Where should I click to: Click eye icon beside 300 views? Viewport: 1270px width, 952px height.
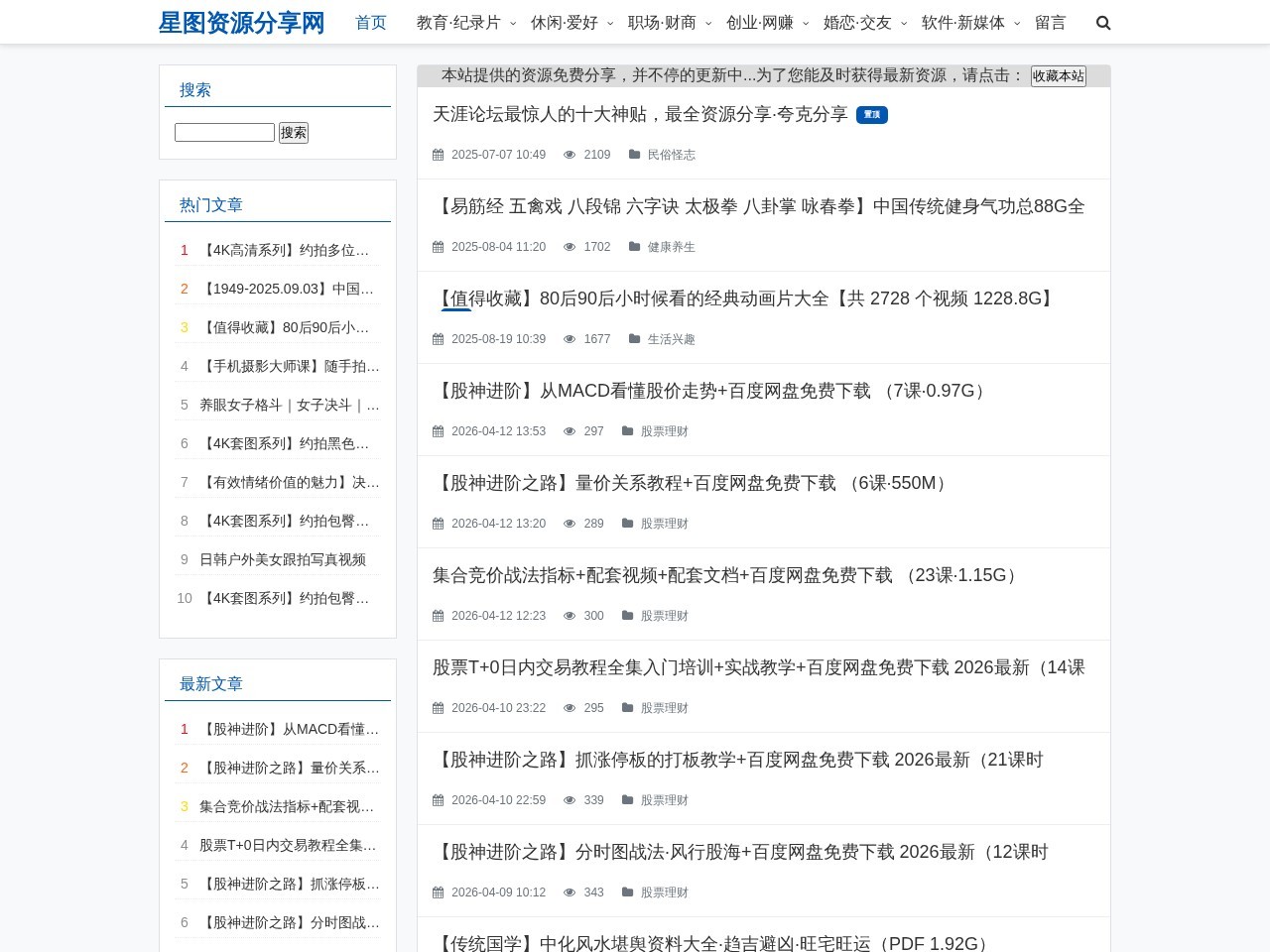[570, 616]
